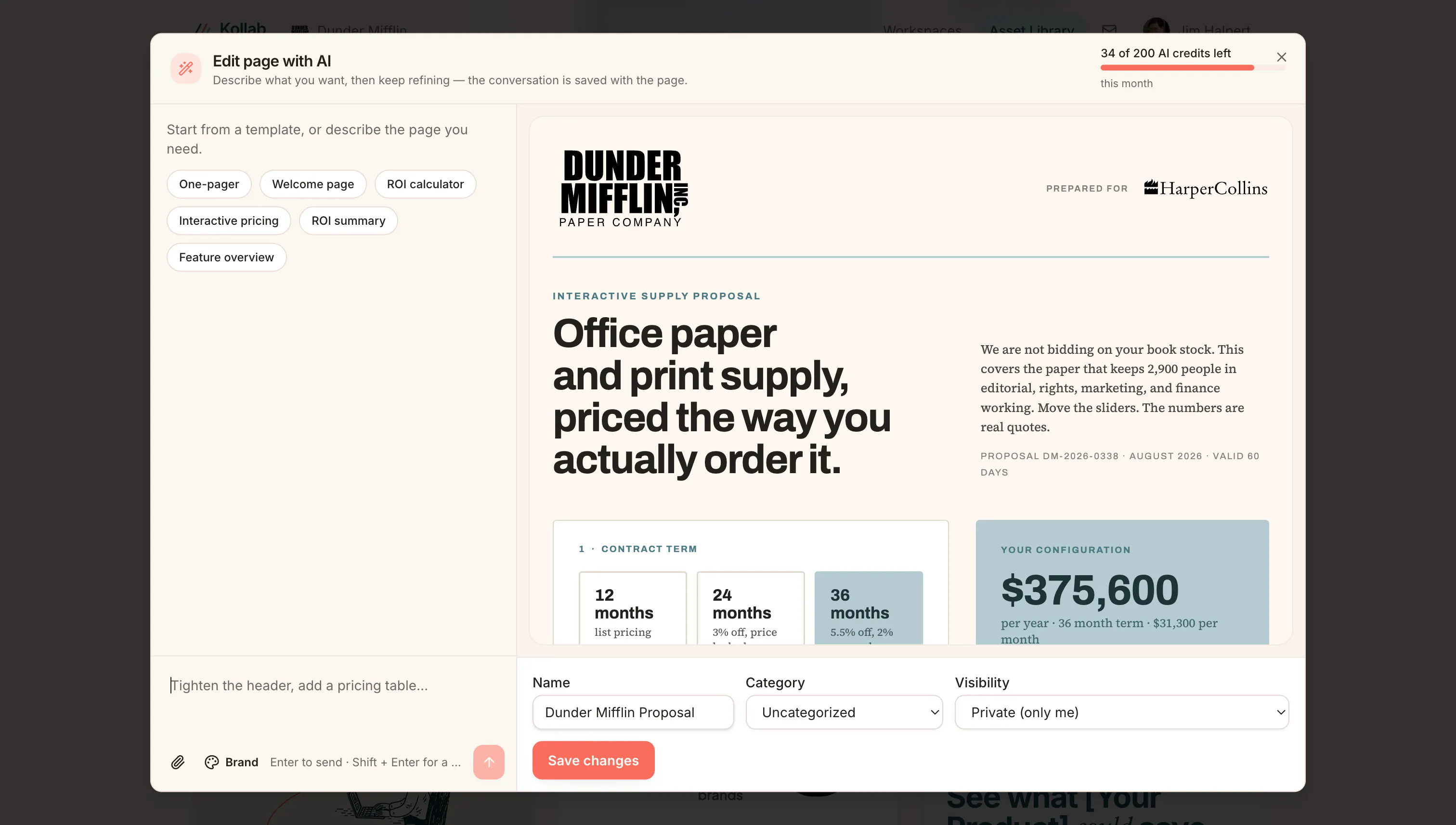Focus the AI prompt text box
Image resolution: width=1456 pixels, height=825 pixels.
click(x=333, y=700)
